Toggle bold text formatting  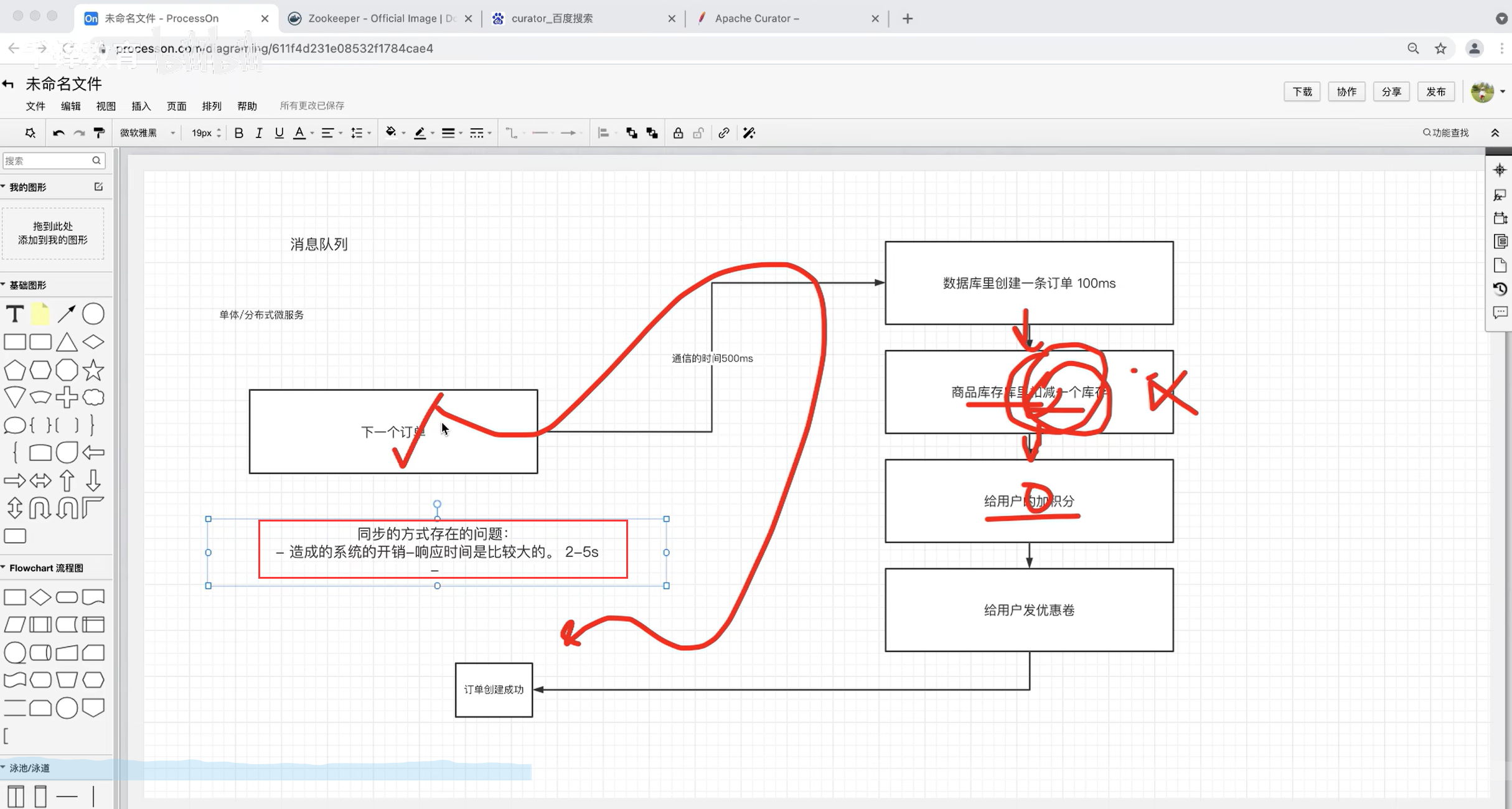pos(238,133)
